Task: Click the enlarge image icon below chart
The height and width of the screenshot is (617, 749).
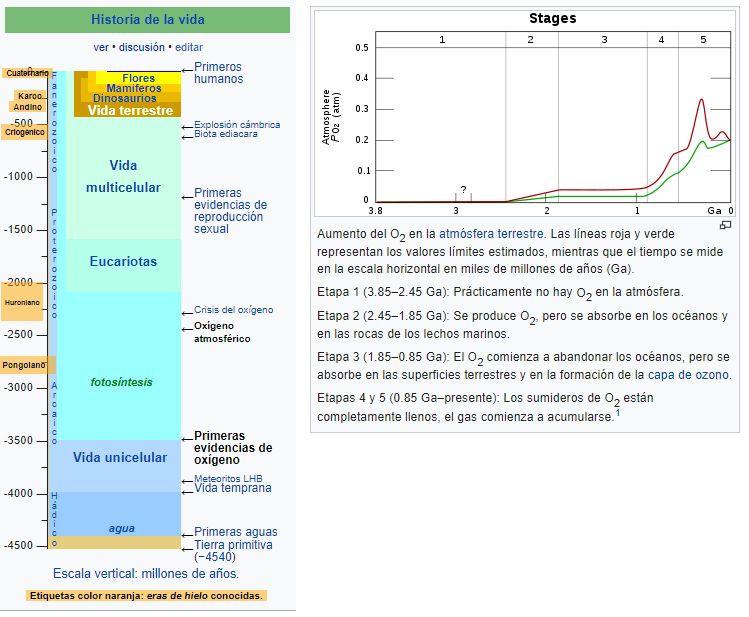Action: point(725,225)
